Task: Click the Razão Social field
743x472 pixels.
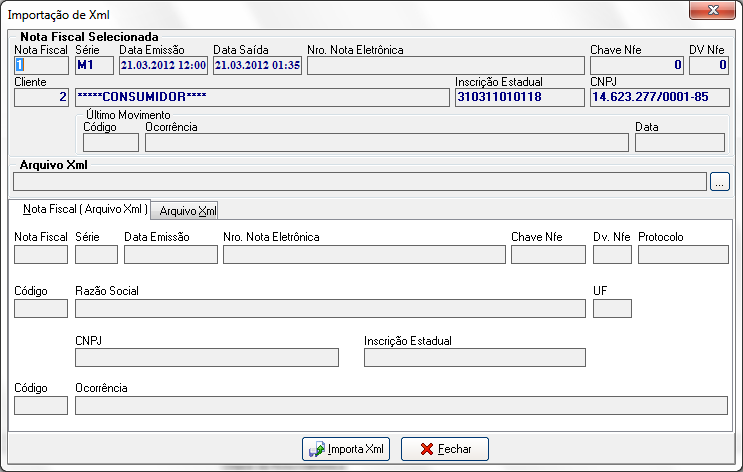Action: pos(330,309)
